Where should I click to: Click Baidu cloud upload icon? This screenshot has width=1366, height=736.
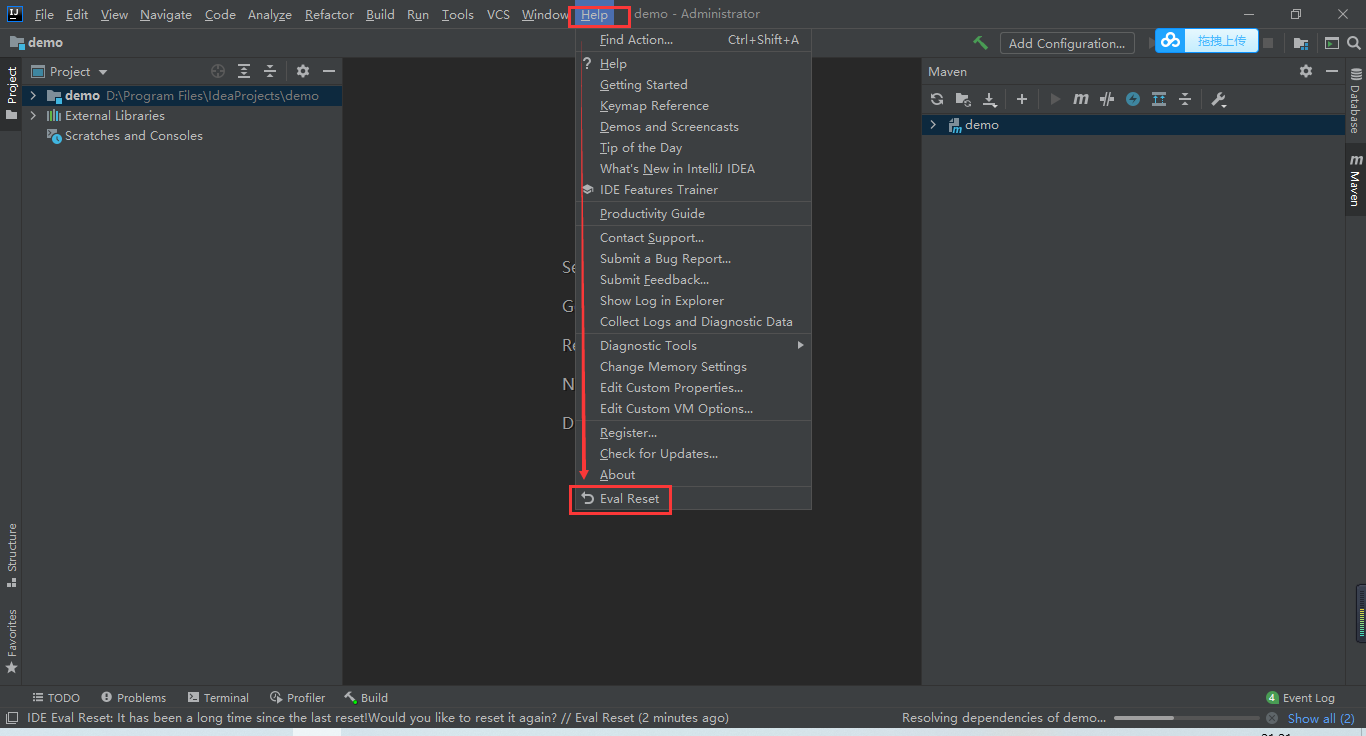1171,41
